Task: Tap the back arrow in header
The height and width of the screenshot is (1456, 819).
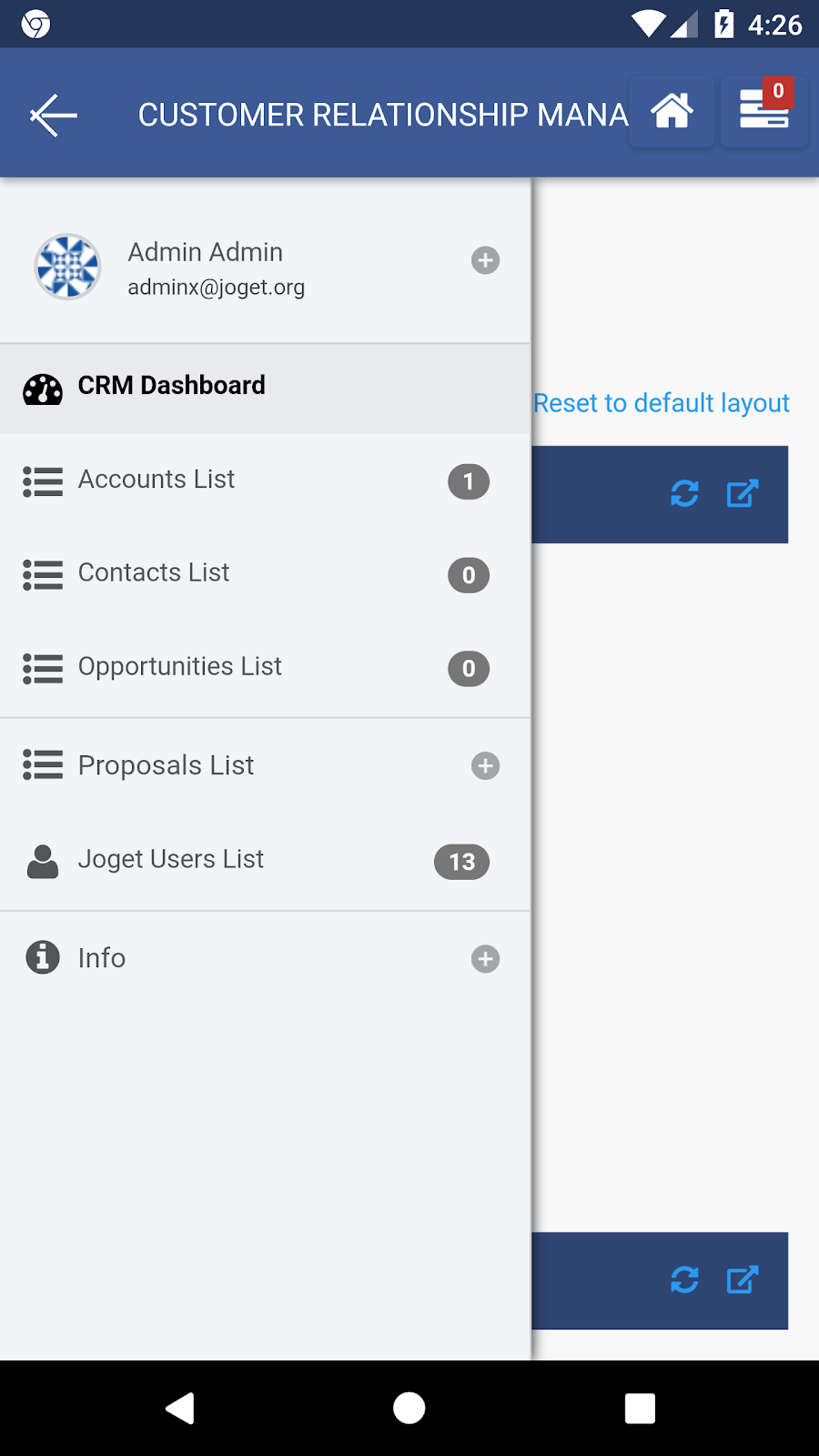Action: [x=54, y=116]
